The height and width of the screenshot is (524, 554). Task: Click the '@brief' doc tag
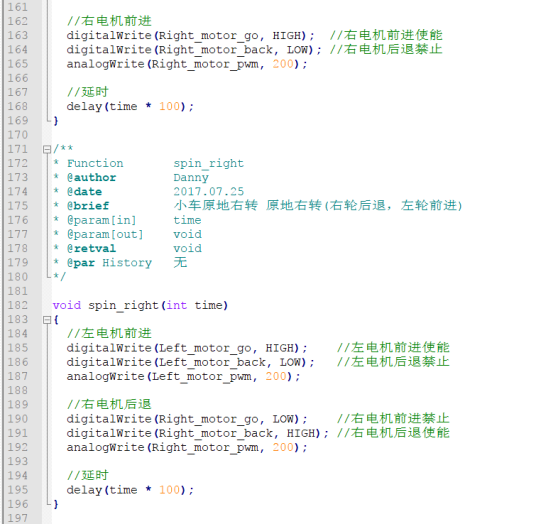point(88,206)
